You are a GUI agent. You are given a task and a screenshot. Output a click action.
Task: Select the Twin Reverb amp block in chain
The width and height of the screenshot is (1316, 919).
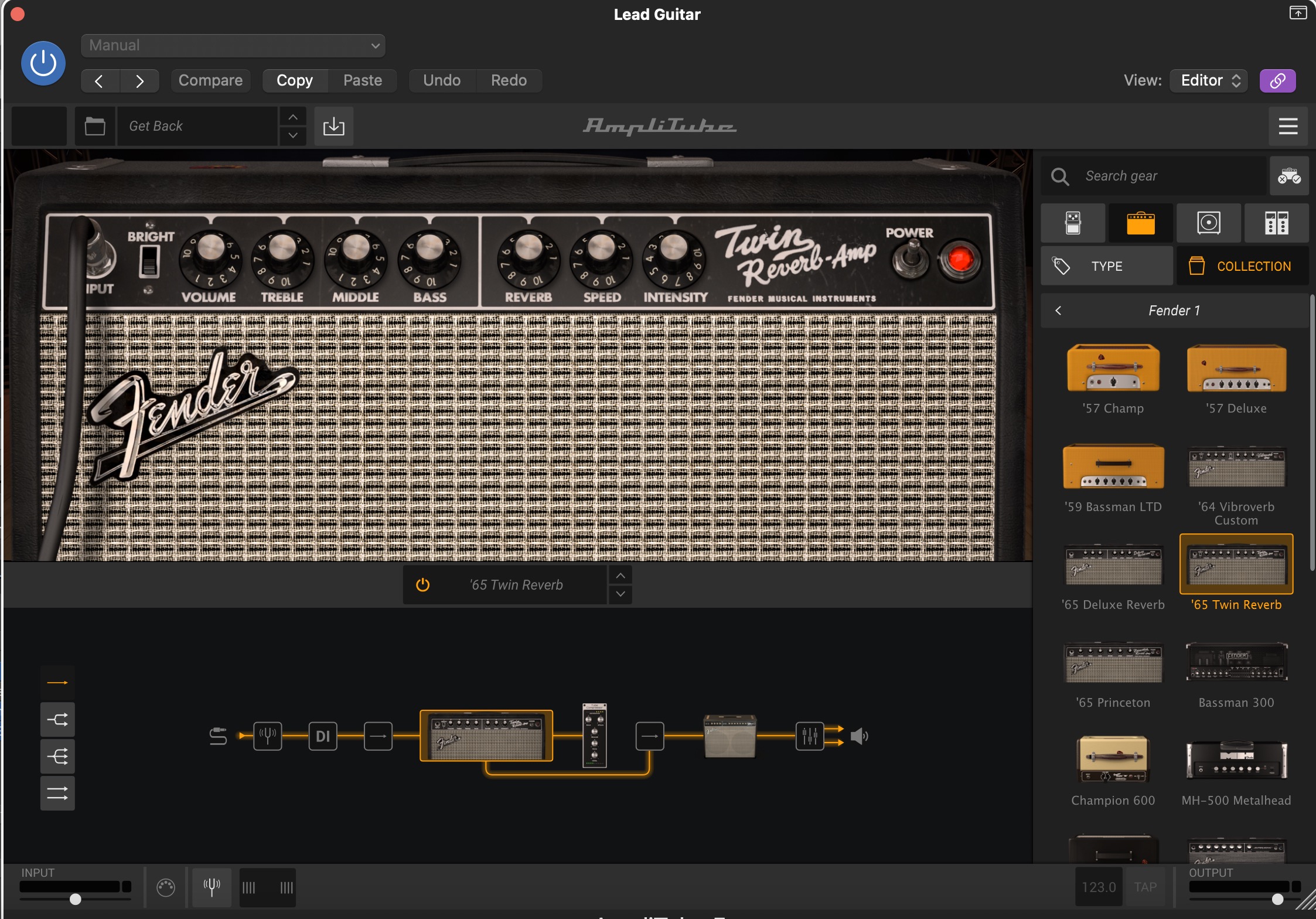486,736
